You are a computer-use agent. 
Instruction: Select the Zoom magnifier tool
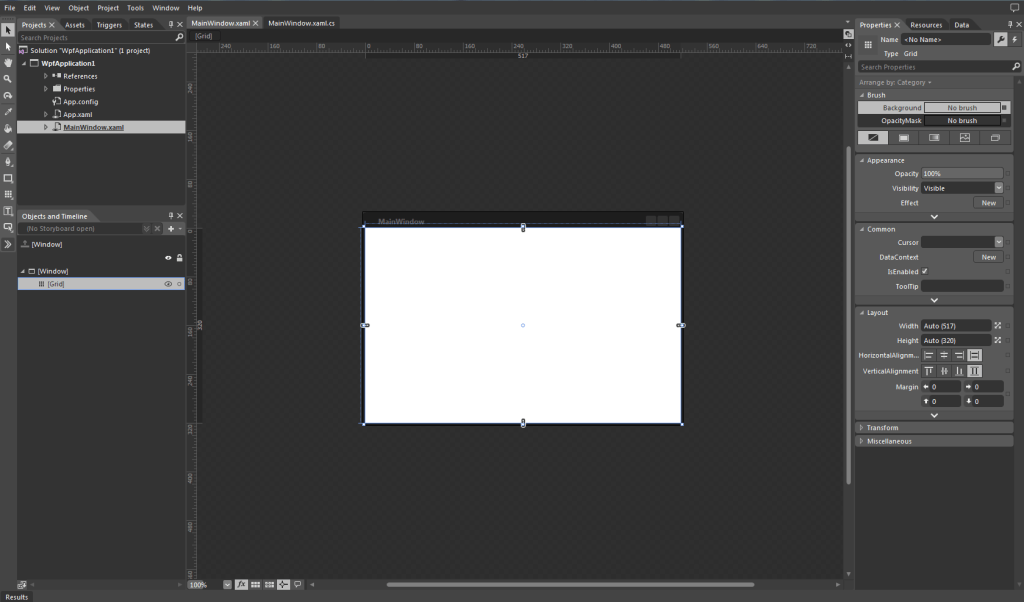click(x=8, y=78)
